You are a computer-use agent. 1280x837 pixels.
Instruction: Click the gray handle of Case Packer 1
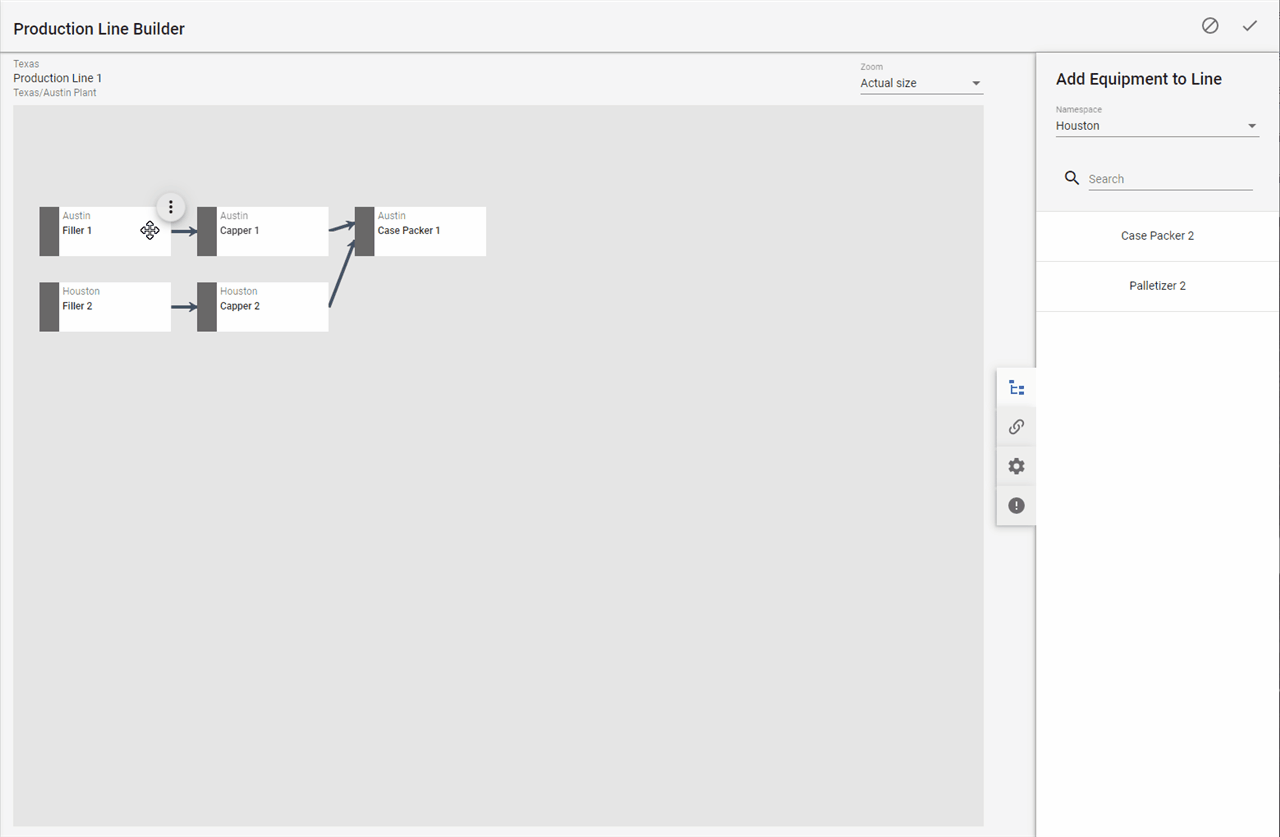click(364, 231)
